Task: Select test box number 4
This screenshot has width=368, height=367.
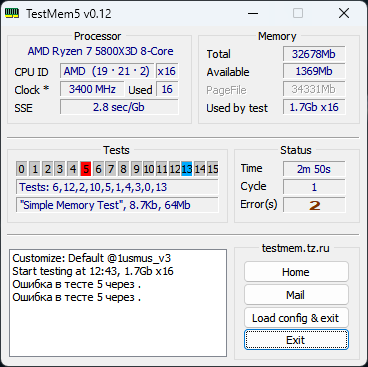Action: pyautogui.click(x=73, y=169)
